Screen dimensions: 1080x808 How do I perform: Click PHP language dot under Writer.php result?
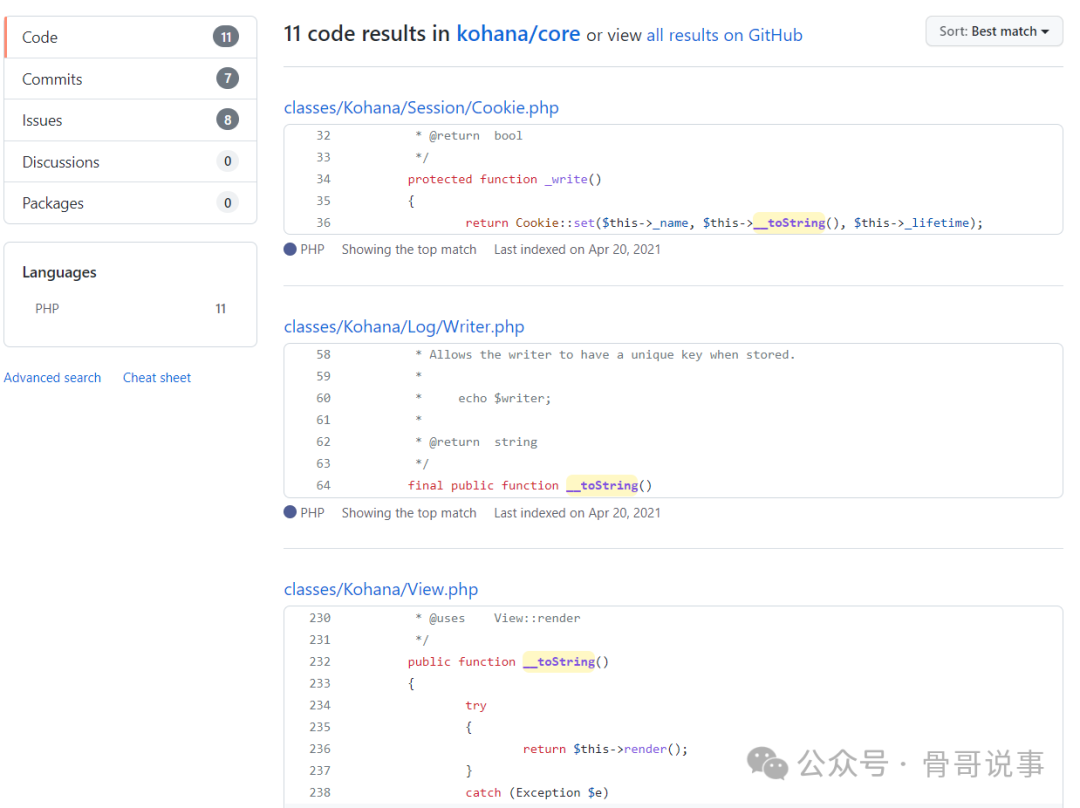(x=290, y=512)
